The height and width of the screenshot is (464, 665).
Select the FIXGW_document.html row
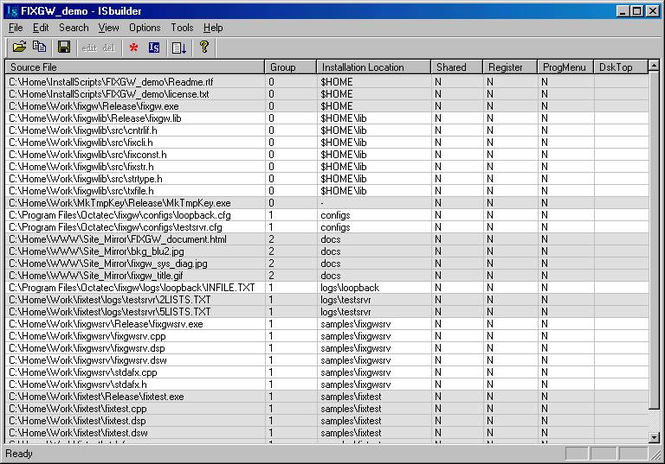327,239
